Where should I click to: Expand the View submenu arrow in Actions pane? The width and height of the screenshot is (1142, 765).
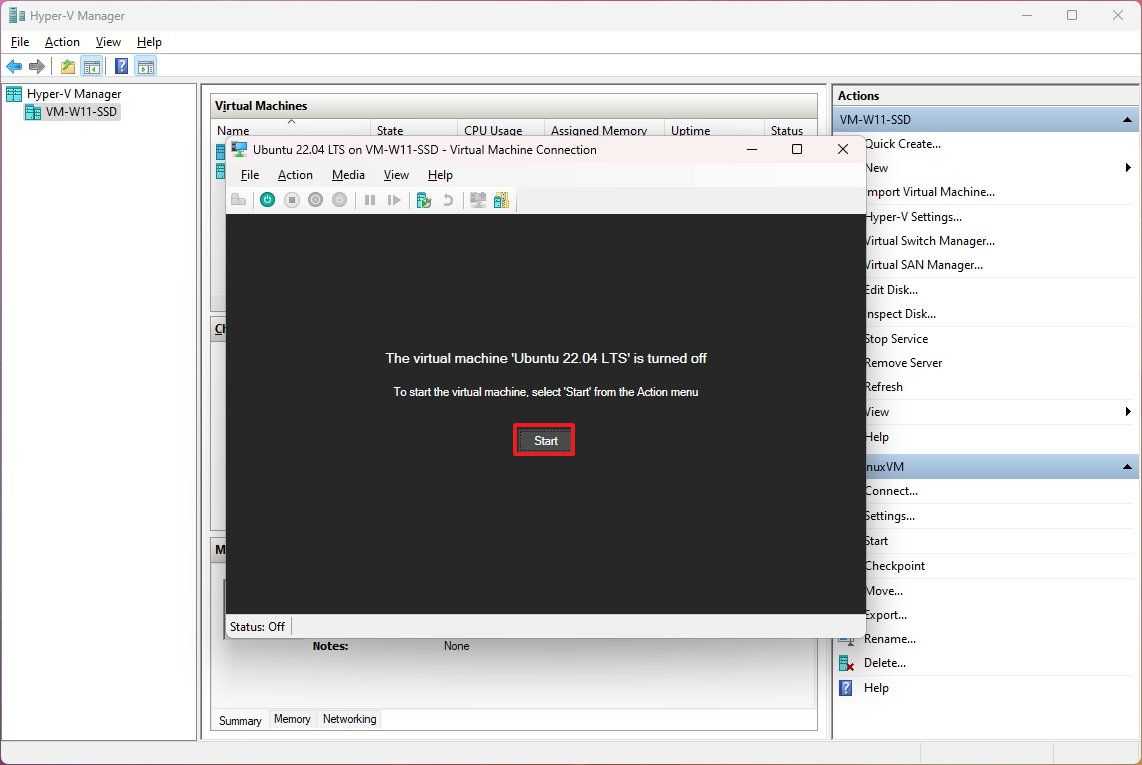click(1127, 412)
